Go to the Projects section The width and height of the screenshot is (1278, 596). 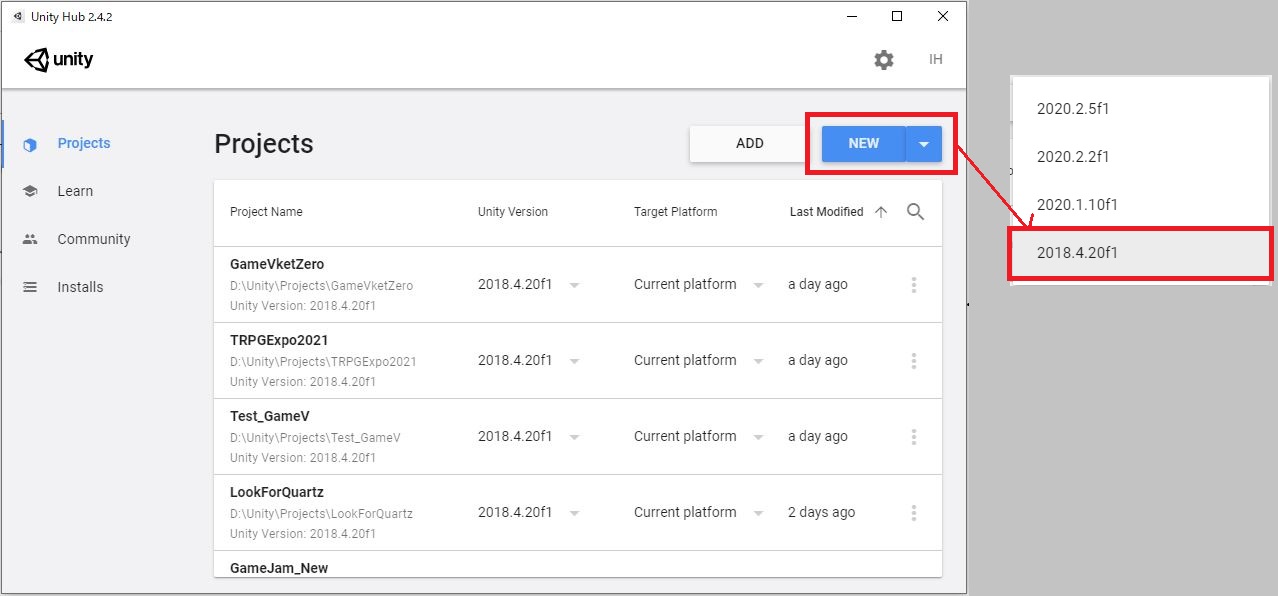[x=84, y=143]
